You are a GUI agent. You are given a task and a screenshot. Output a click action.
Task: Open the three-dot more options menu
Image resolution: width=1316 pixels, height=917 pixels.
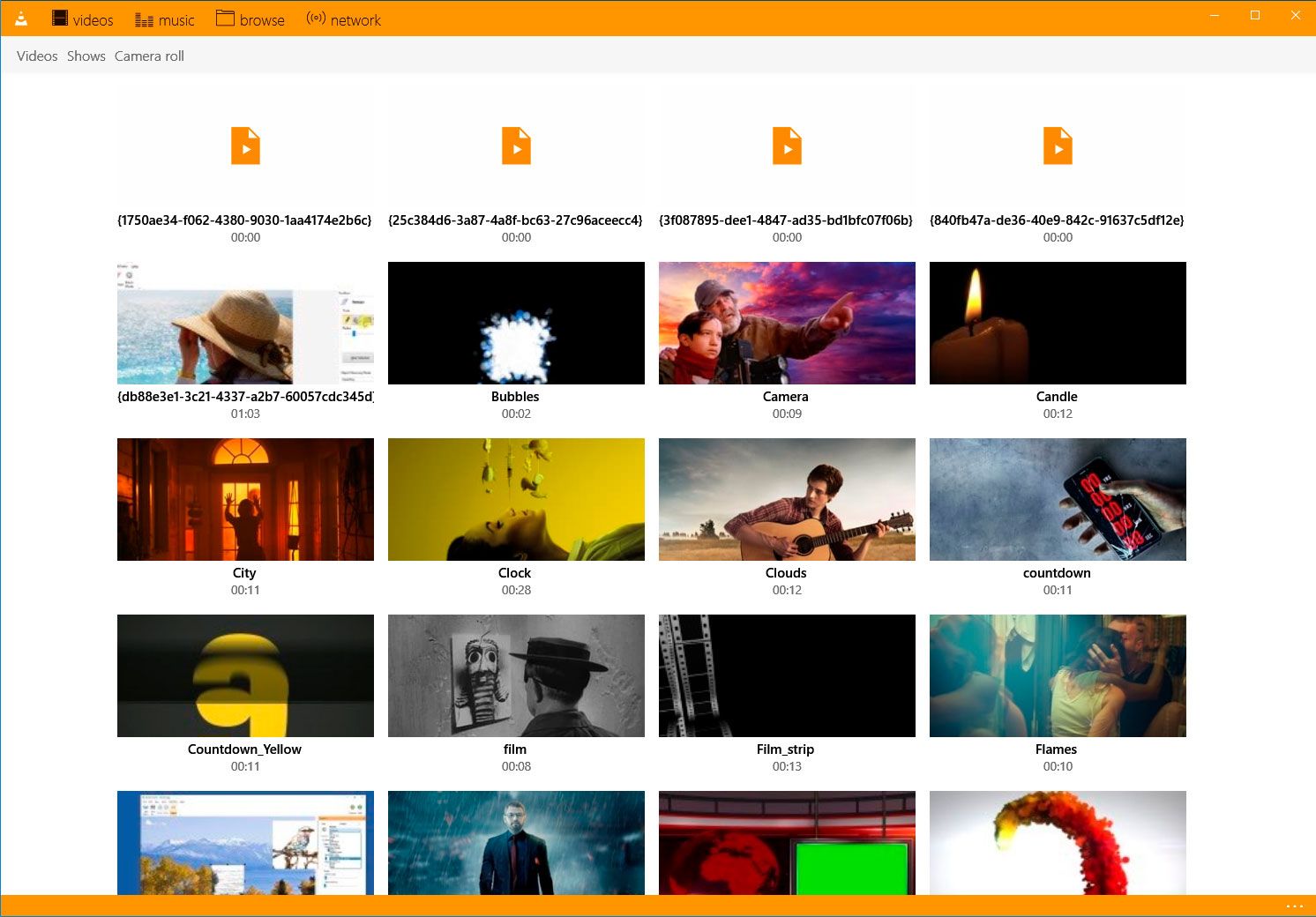[1294, 906]
